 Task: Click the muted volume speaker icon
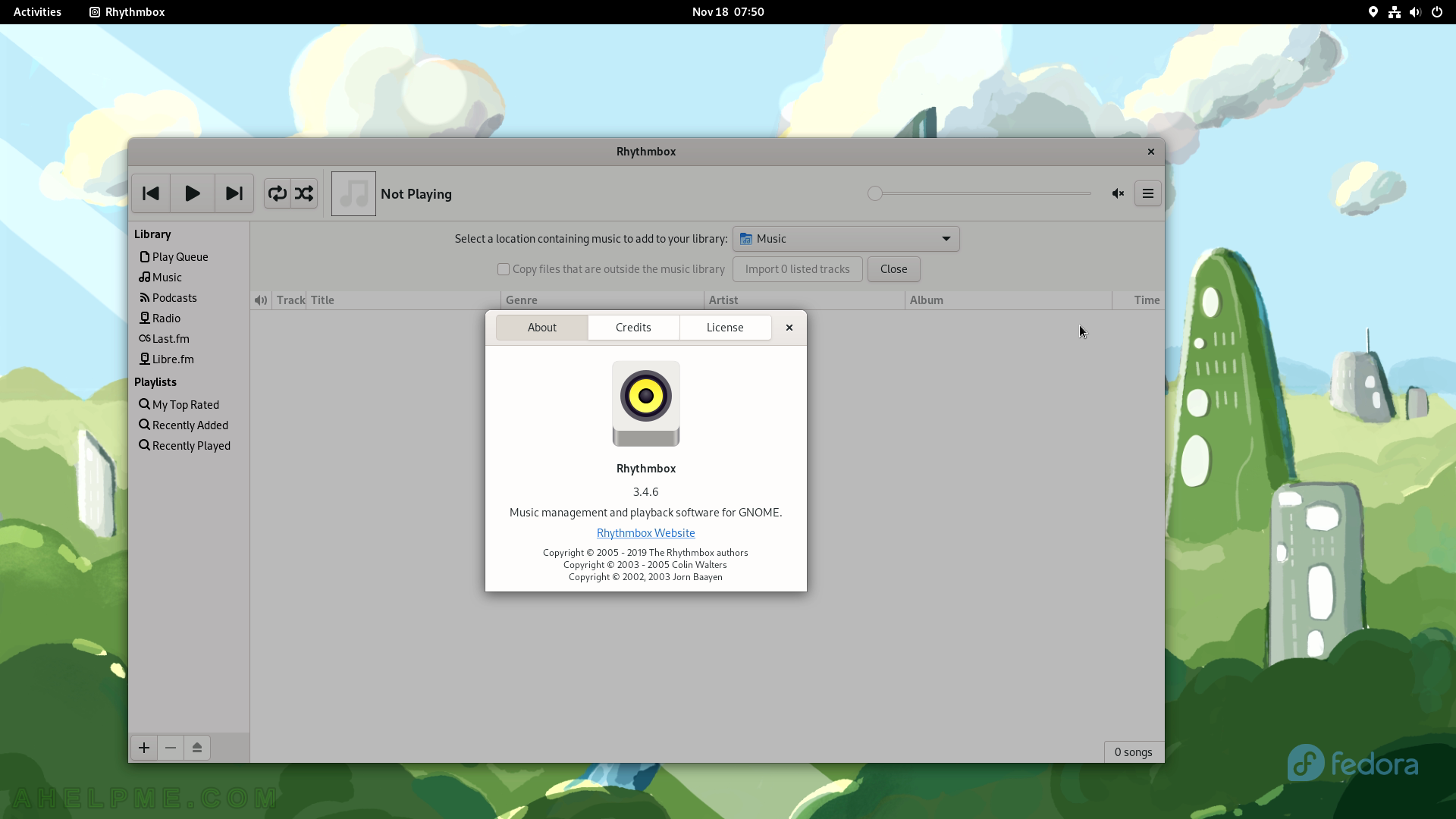pos(1118,193)
